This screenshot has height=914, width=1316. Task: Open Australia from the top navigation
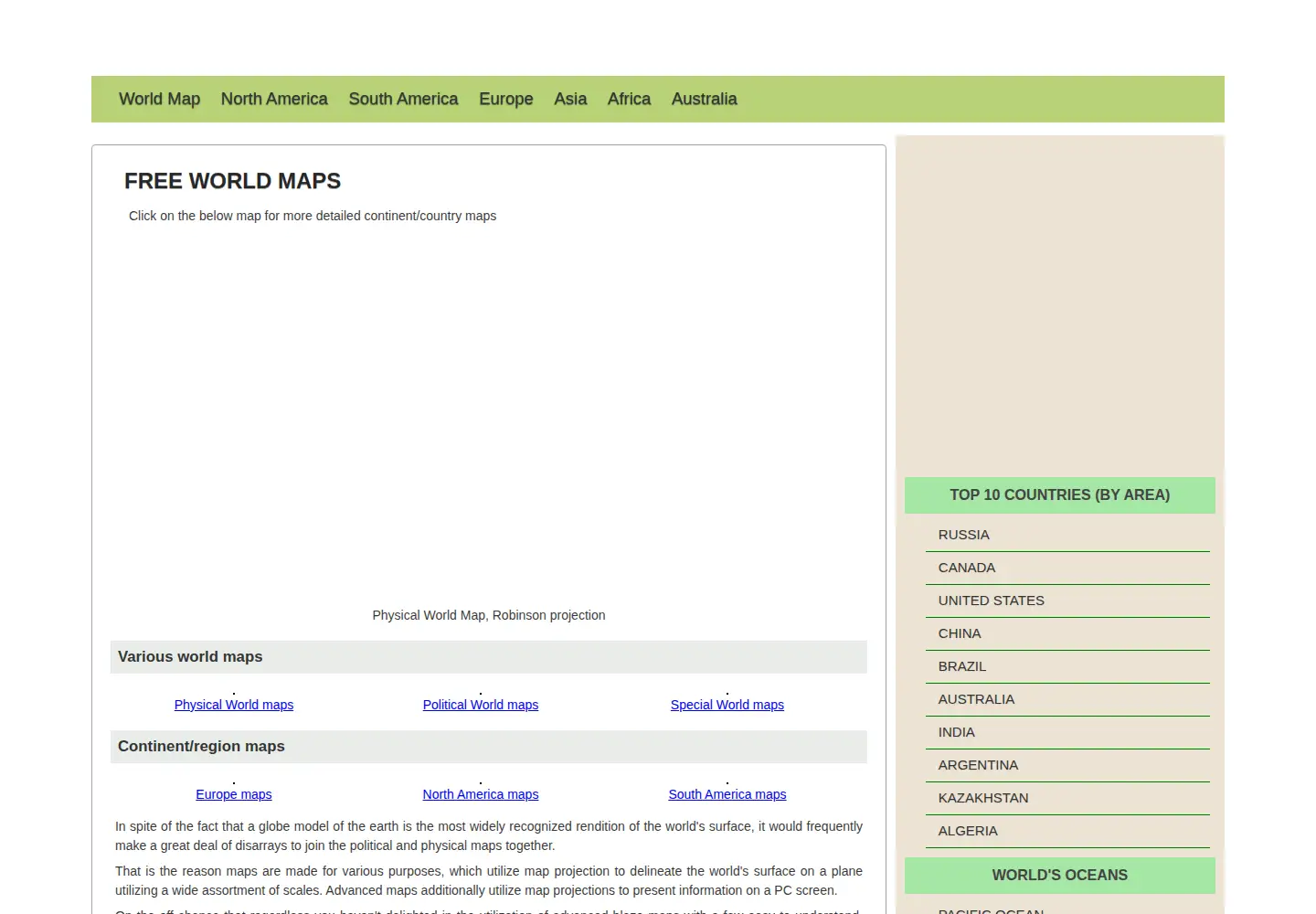704,99
